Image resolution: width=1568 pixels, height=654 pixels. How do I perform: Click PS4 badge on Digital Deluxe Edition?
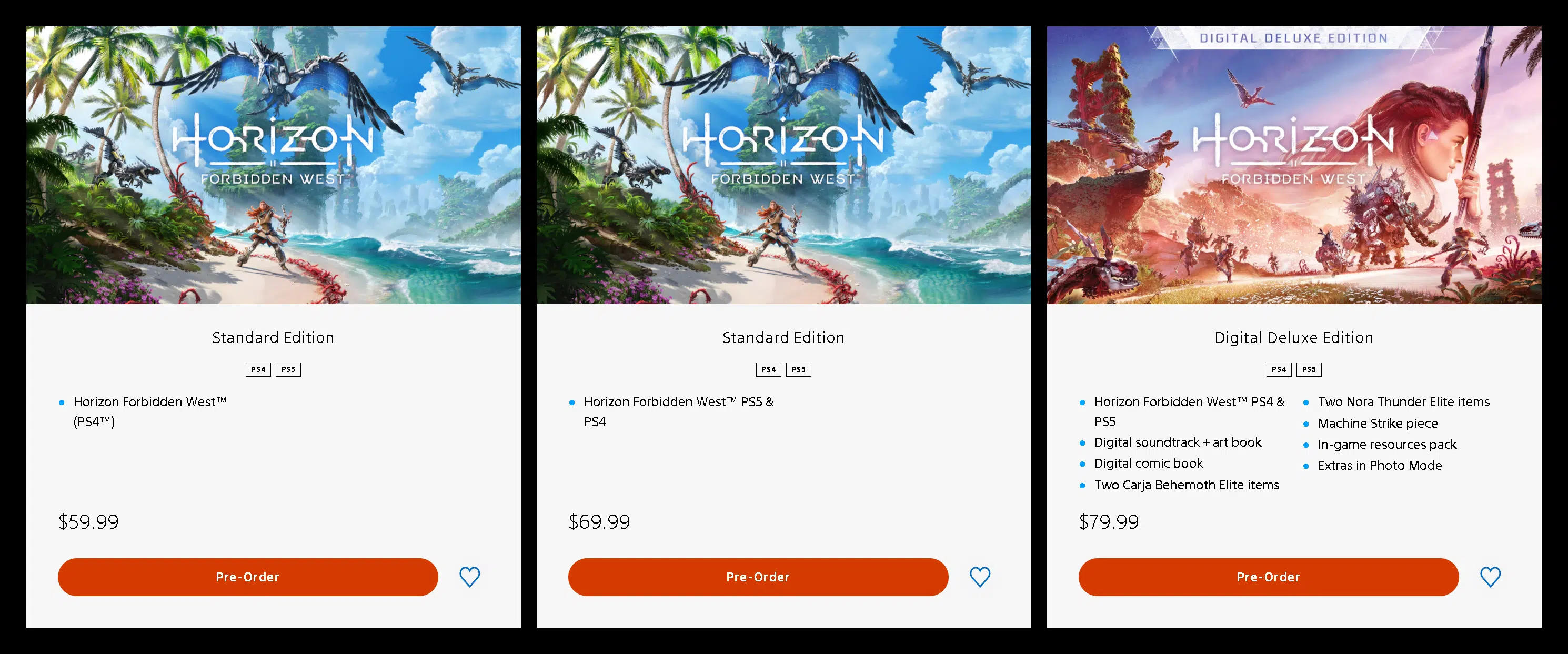[1279, 369]
